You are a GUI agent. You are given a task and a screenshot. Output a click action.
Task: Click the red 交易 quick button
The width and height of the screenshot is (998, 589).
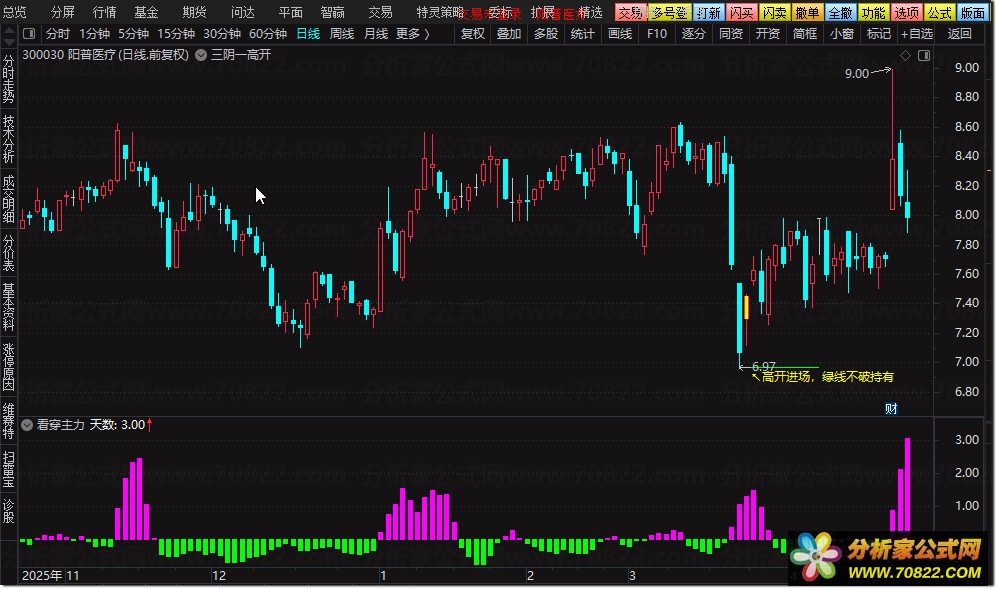pos(630,13)
